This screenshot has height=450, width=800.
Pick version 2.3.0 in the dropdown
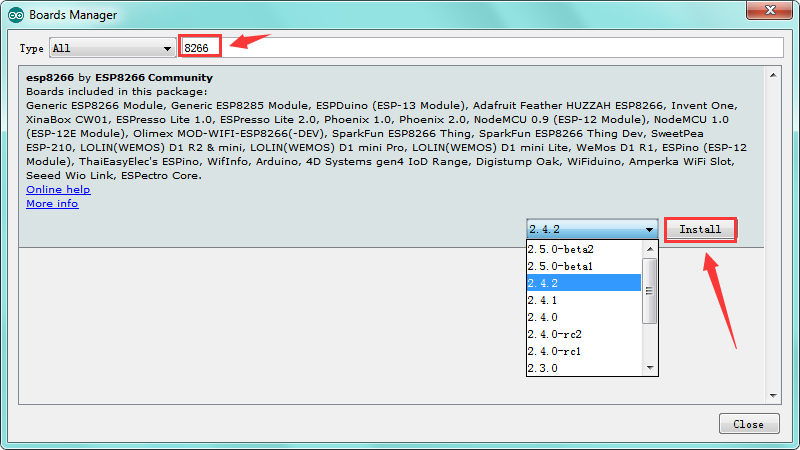click(x=584, y=368)
